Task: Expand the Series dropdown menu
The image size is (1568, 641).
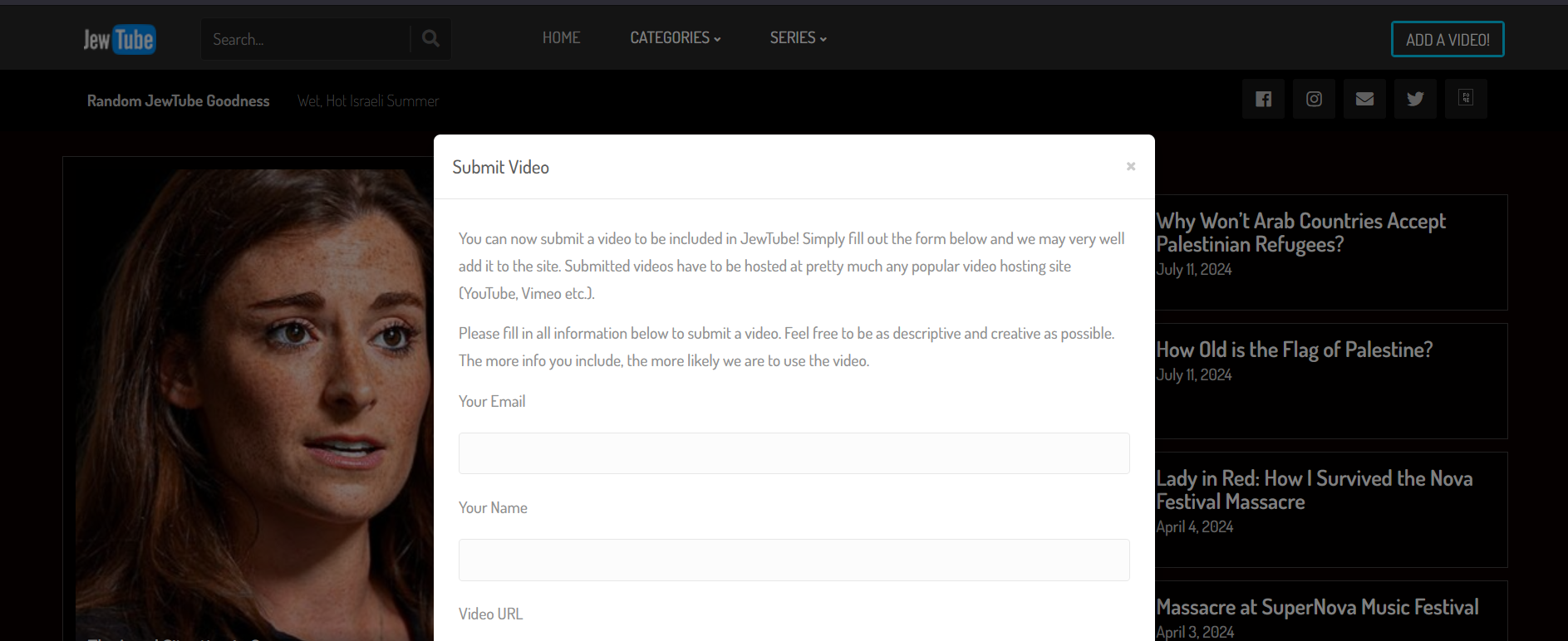Action: pyautogui.click(x=798, y=38)
